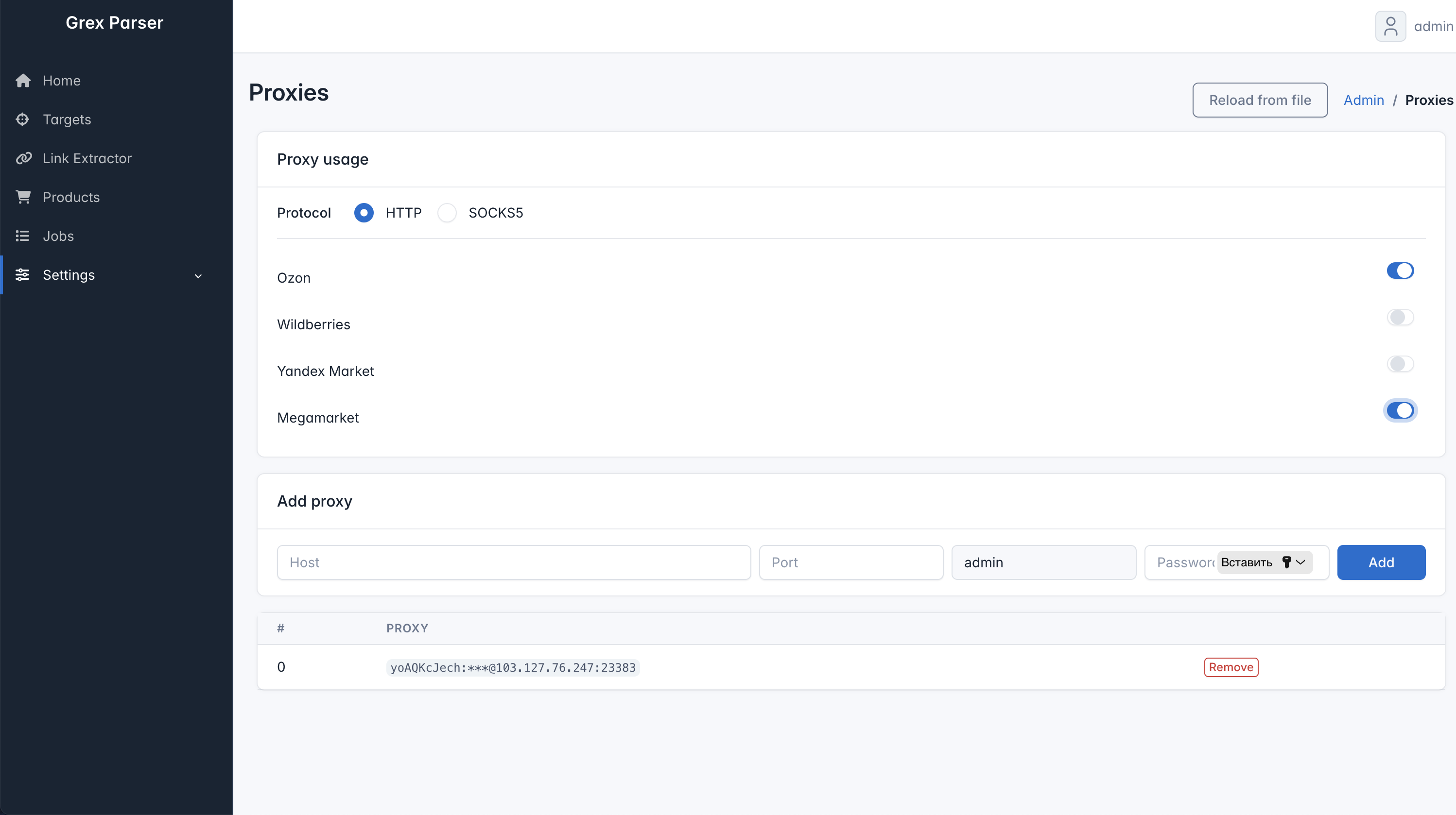
Task: Turn off the Megamarket toggle
Action: click(x=1400, y=410)
